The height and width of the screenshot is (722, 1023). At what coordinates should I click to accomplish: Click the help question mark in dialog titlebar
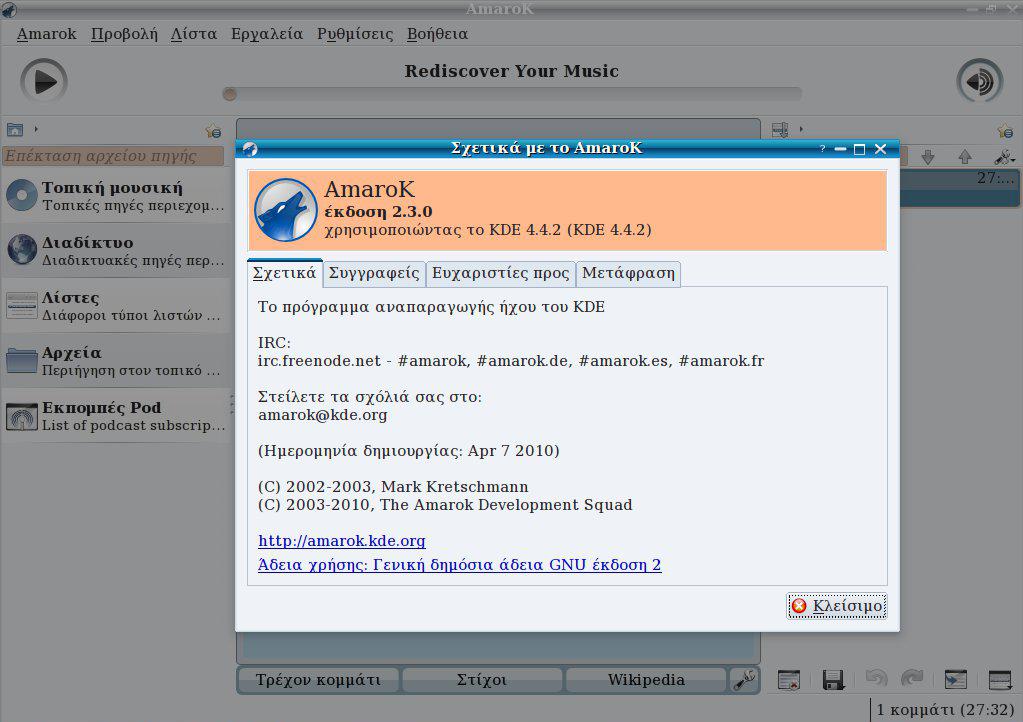click(822, 149)
